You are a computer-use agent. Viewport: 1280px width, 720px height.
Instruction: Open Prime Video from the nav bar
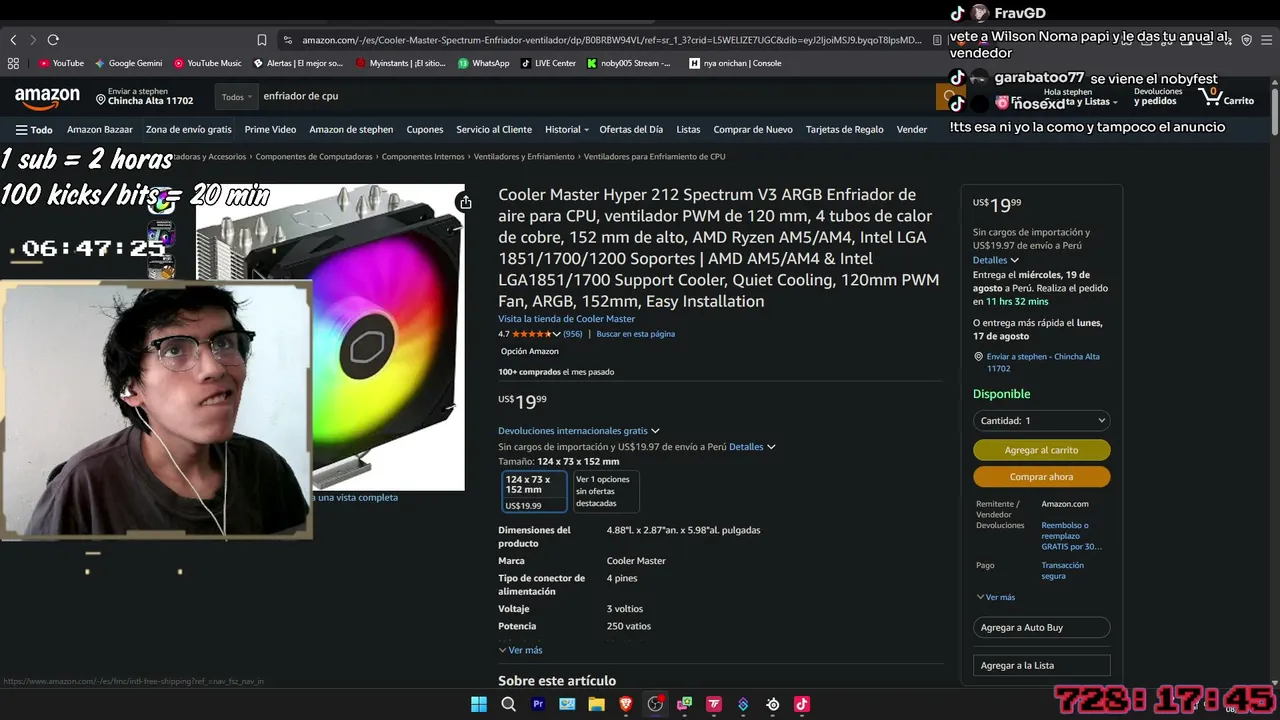click(x=270, y=129)
